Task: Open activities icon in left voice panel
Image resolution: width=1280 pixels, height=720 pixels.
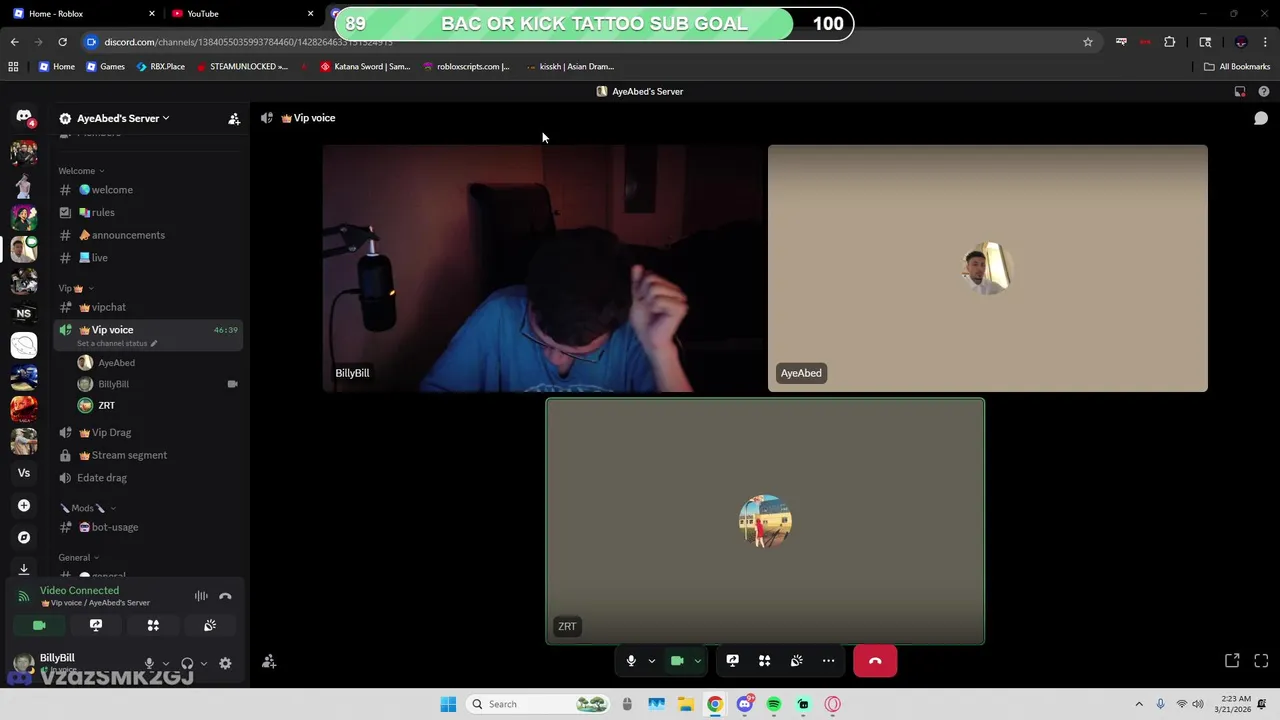Action: (x=153, y=625)
